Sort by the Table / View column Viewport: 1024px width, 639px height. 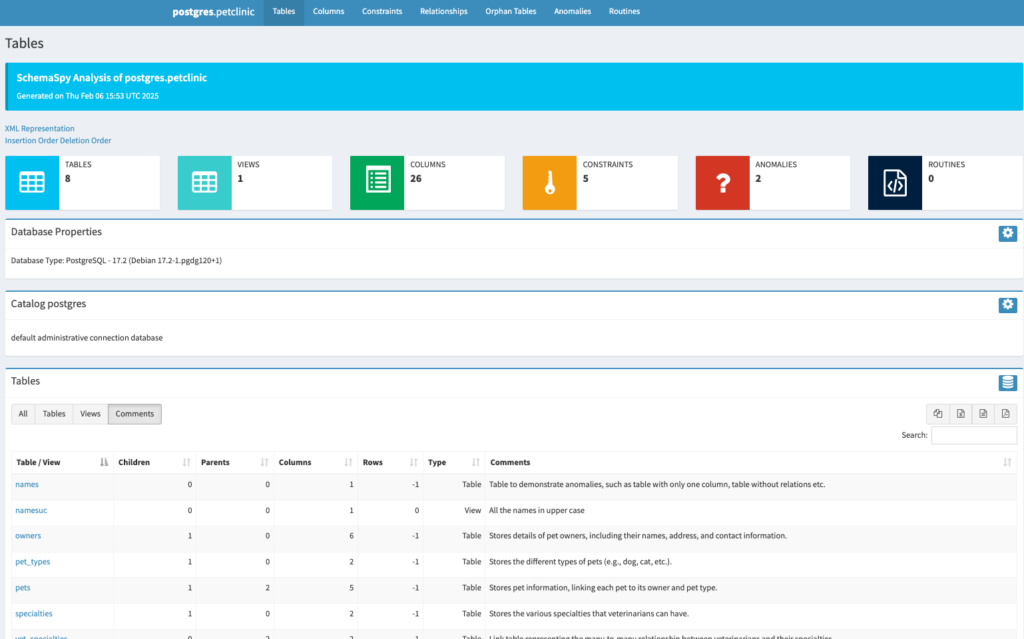click(62, 462)
